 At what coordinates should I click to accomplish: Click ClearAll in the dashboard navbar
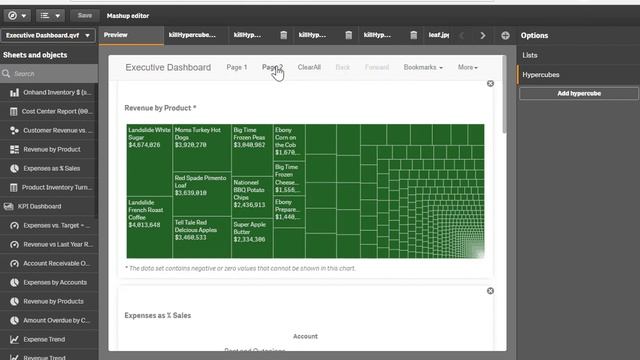point(309,67)
